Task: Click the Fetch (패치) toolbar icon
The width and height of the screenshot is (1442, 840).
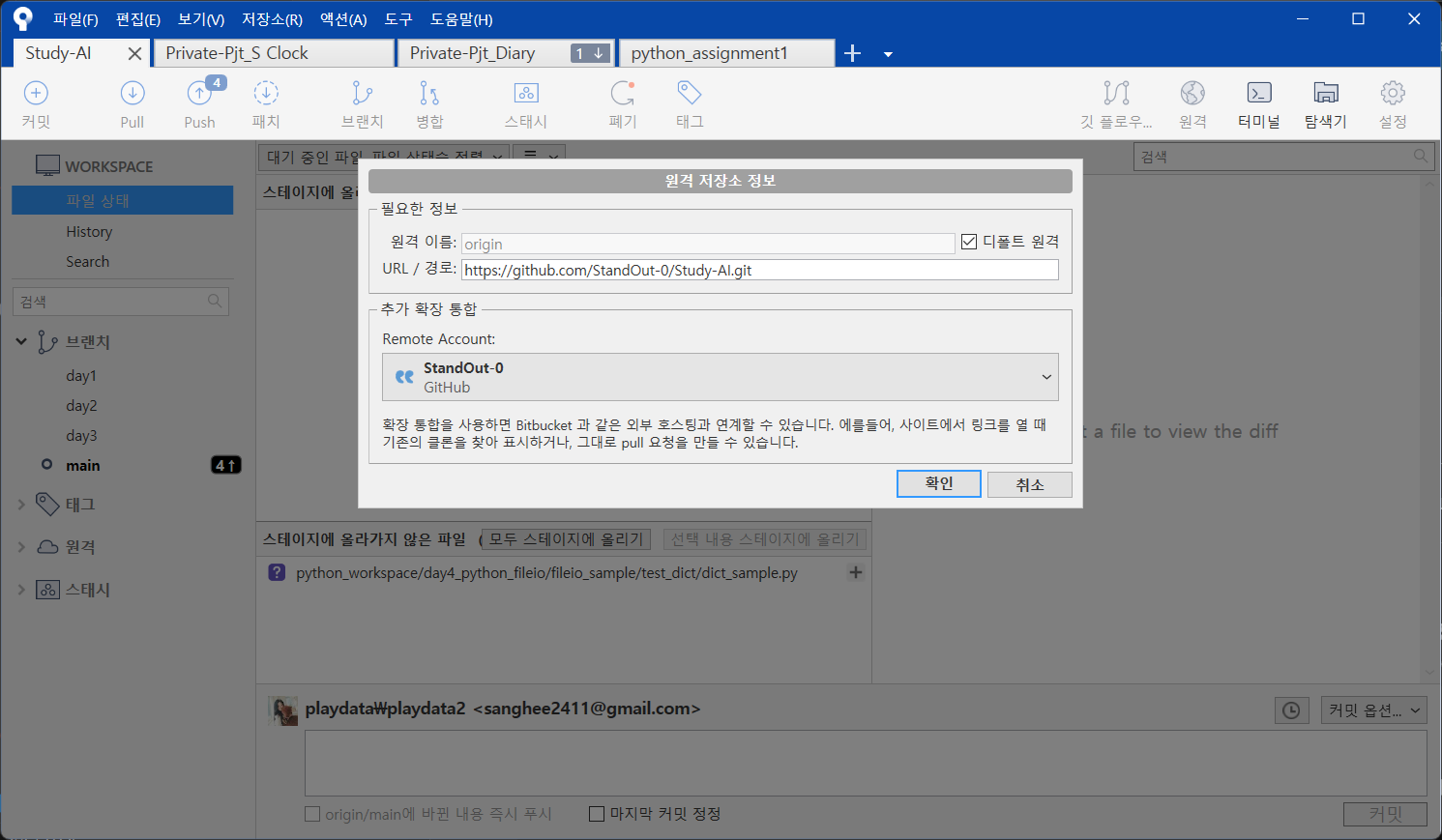Action: [266, 103]
